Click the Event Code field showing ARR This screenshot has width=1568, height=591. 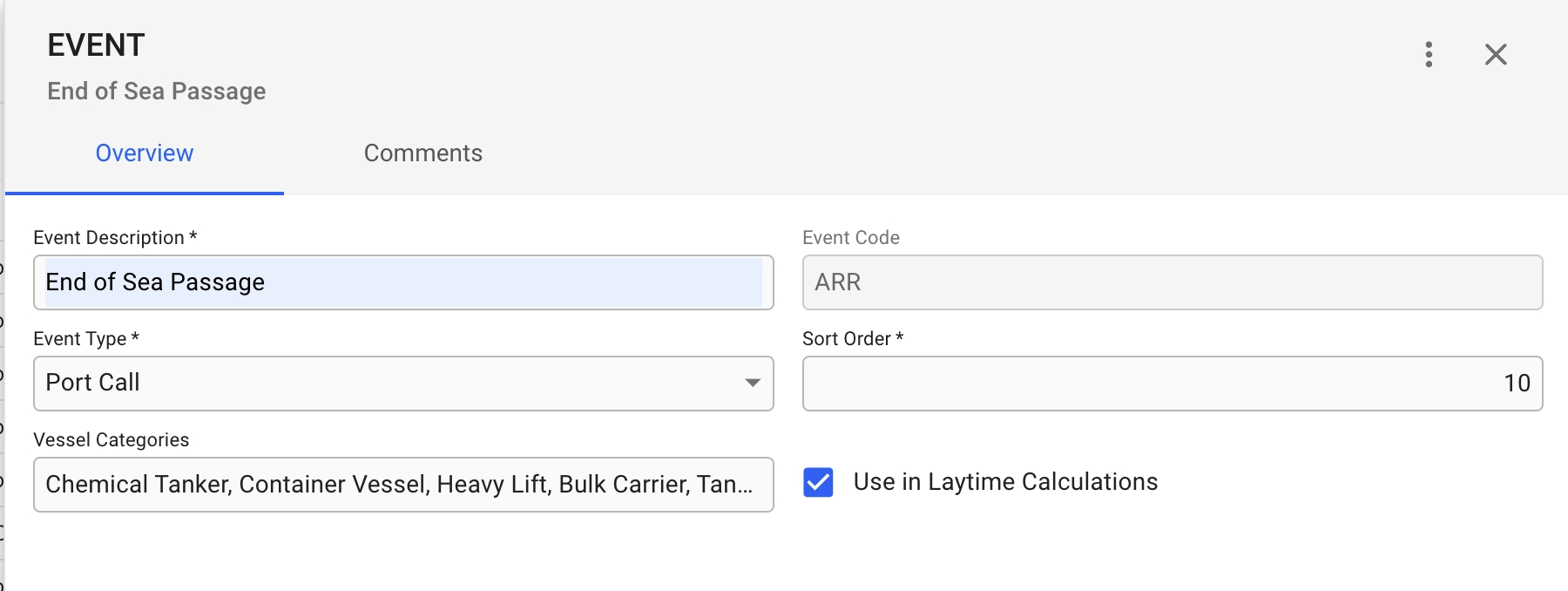(x=1172, y=282)
